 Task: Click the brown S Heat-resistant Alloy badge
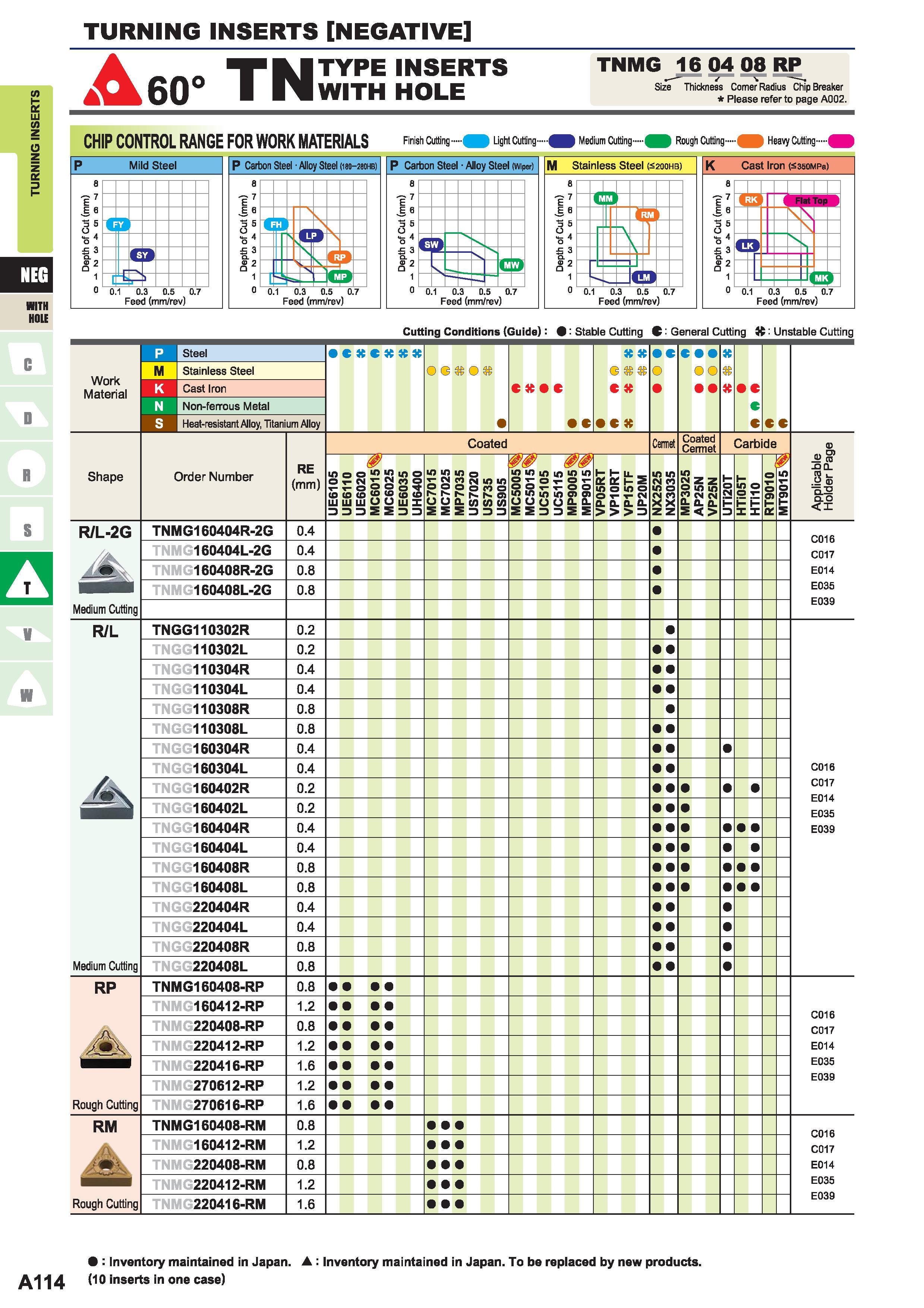click(159, 424)
